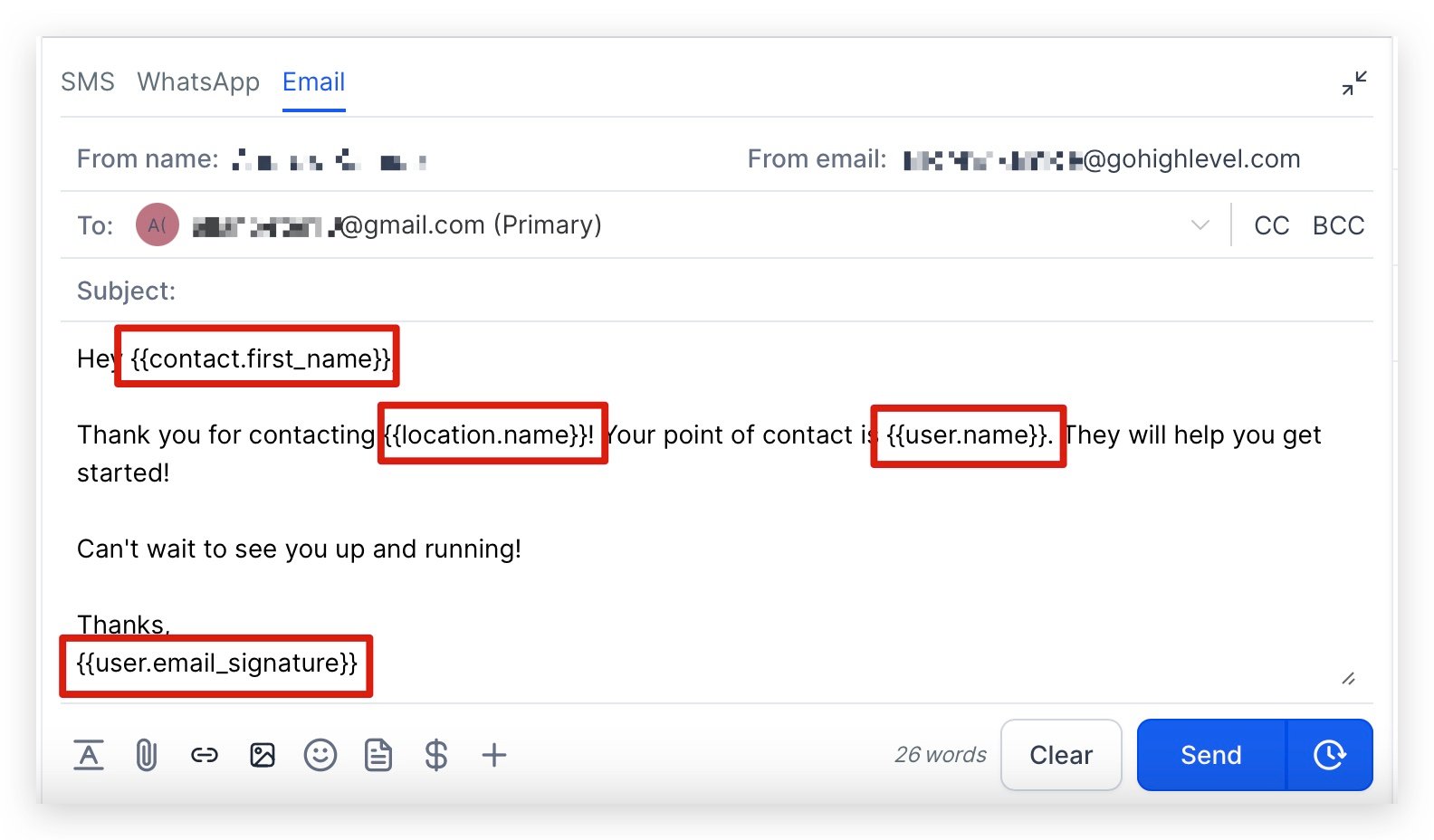Click the plus icon in toolbar
Viewport: 1434px width, 840px height.
pyautogui.click(x=494, y=755)
